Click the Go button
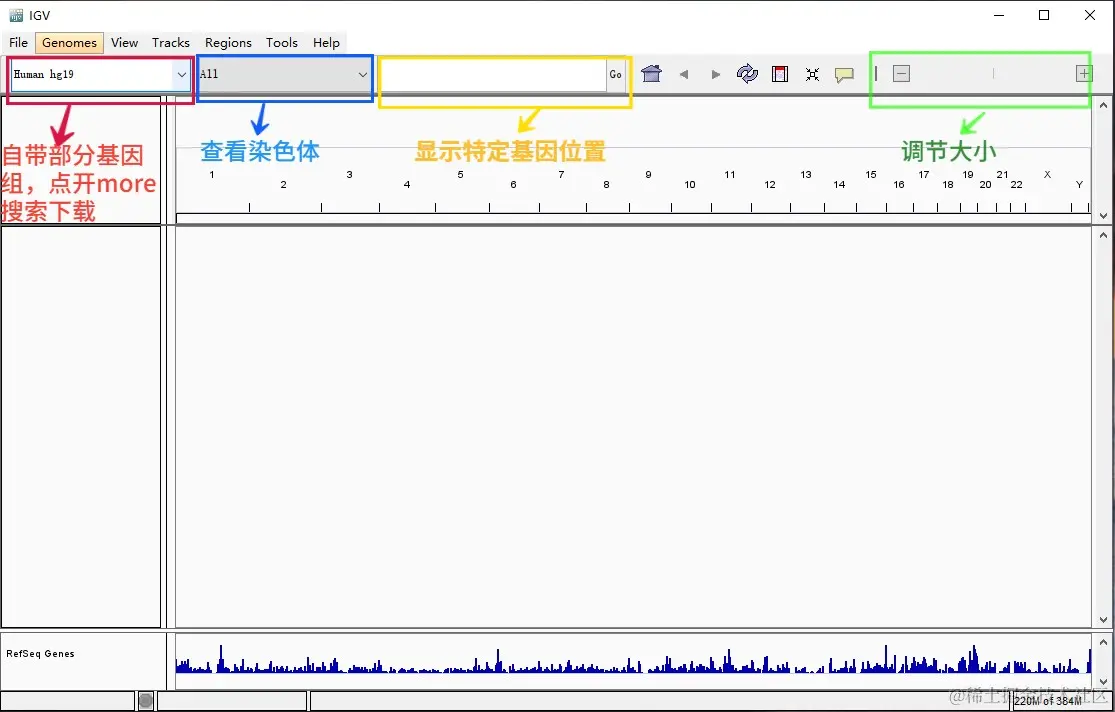 [x=616, y=74]
